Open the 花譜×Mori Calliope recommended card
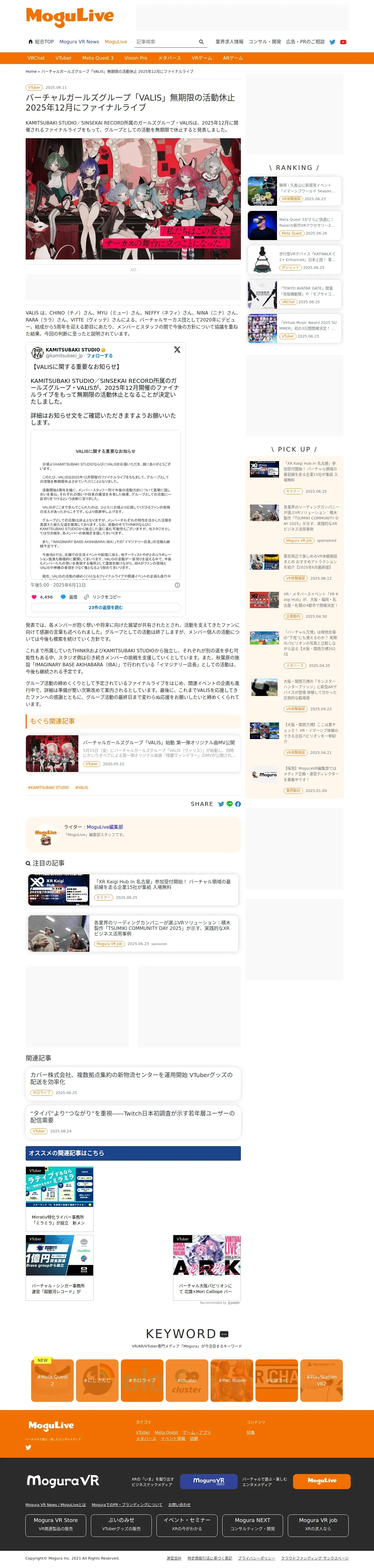 pos(207,1267)
